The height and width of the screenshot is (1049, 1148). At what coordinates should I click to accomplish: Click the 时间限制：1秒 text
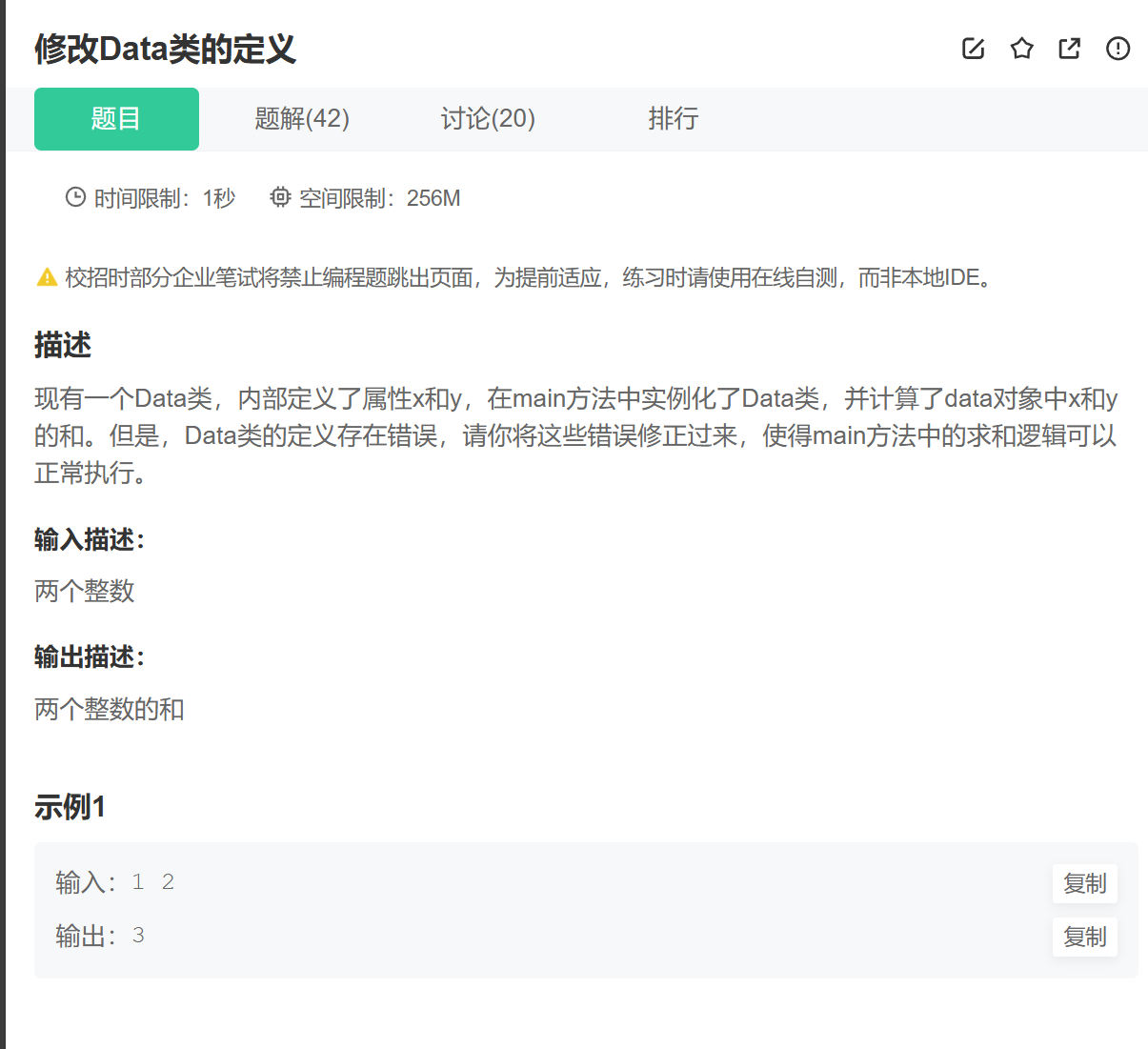(164, 198)
